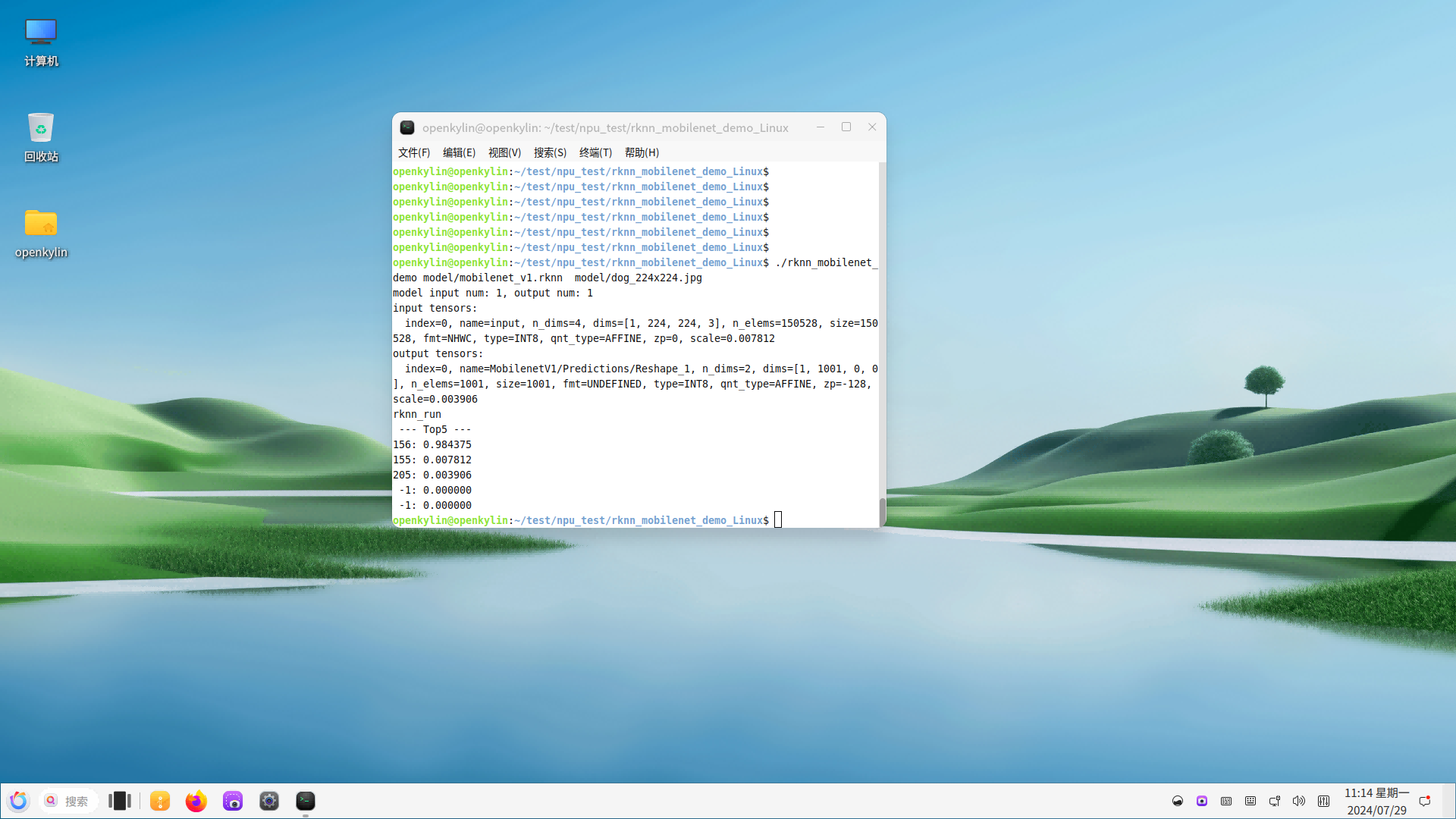This screenshot has width=1456, height=819.
Task: Click the 'scale=0.003906' line in terminal
Action: click(435, 399)
